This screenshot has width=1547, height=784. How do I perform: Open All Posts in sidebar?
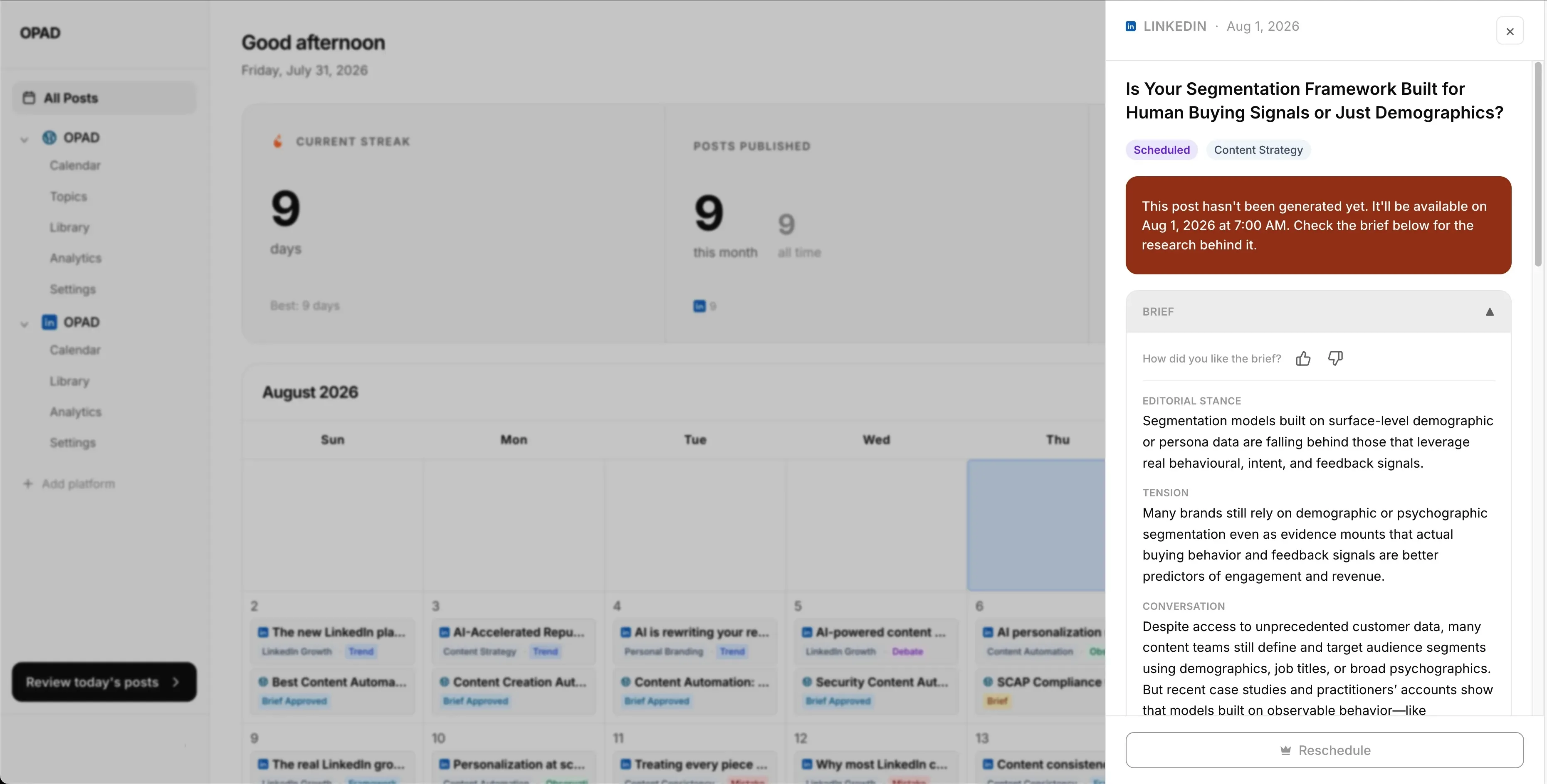point(104,98)
